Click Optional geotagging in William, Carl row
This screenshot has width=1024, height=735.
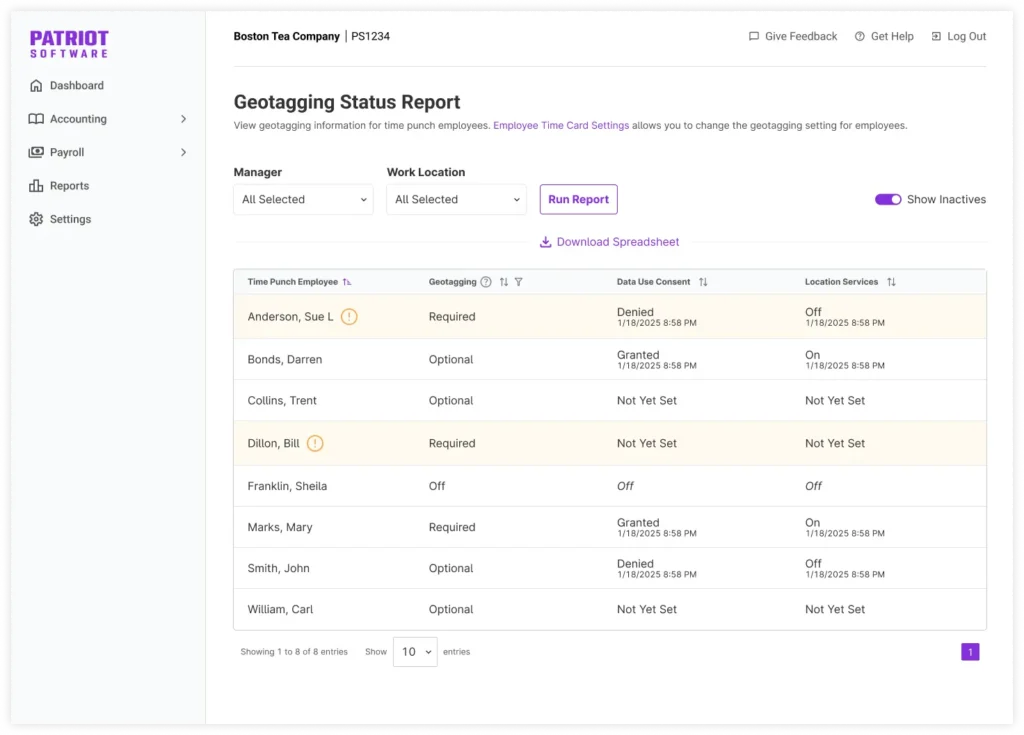coord(451,610)
